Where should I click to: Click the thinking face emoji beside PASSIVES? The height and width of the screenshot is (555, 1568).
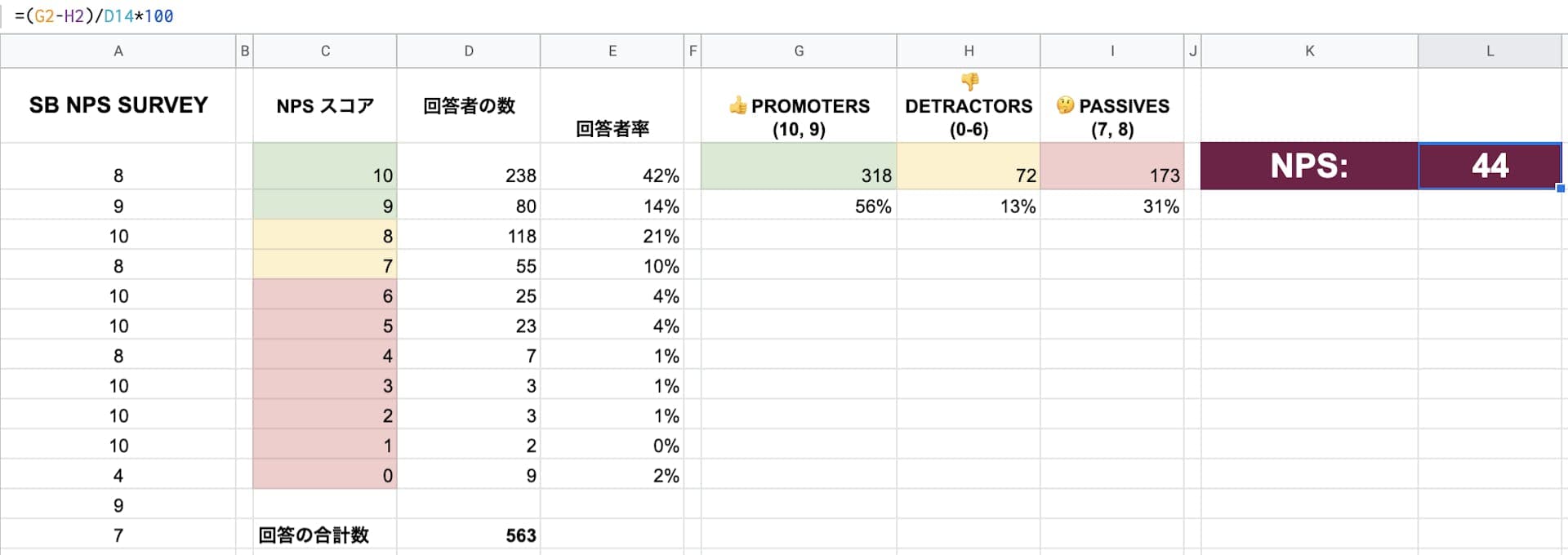point(1065,105)
